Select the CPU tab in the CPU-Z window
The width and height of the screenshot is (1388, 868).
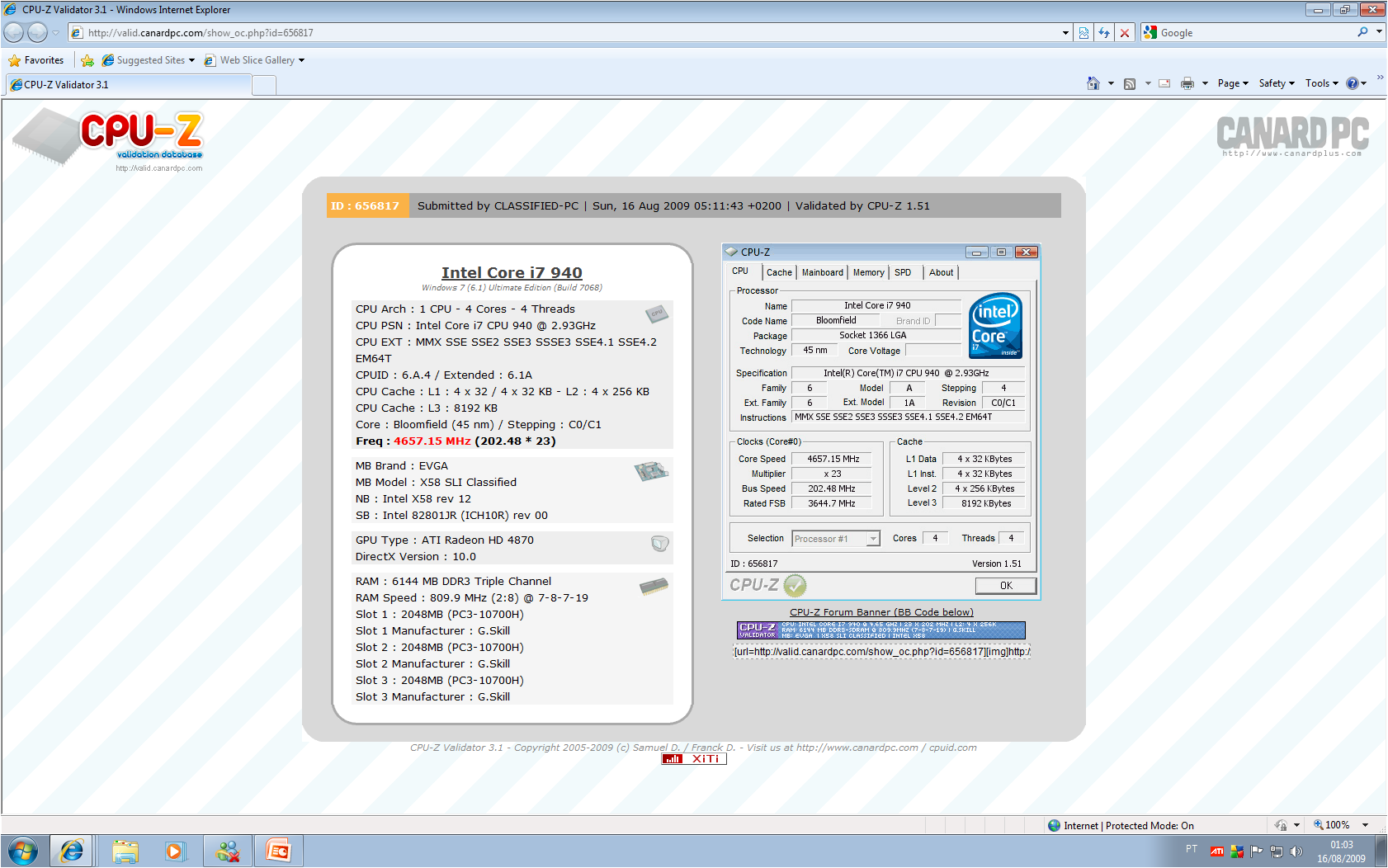tap(740, 271)
